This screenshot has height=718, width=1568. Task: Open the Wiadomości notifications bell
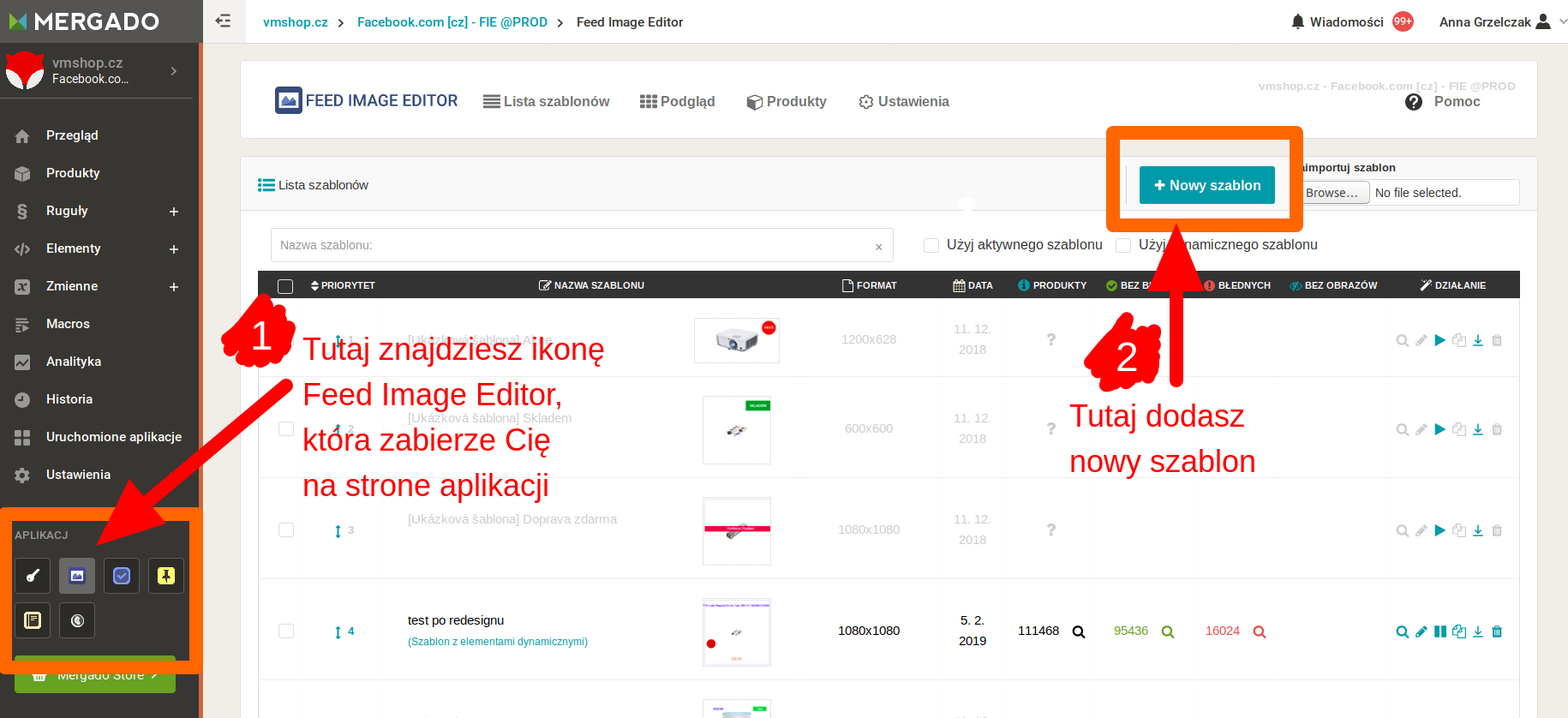[1298, 21]
